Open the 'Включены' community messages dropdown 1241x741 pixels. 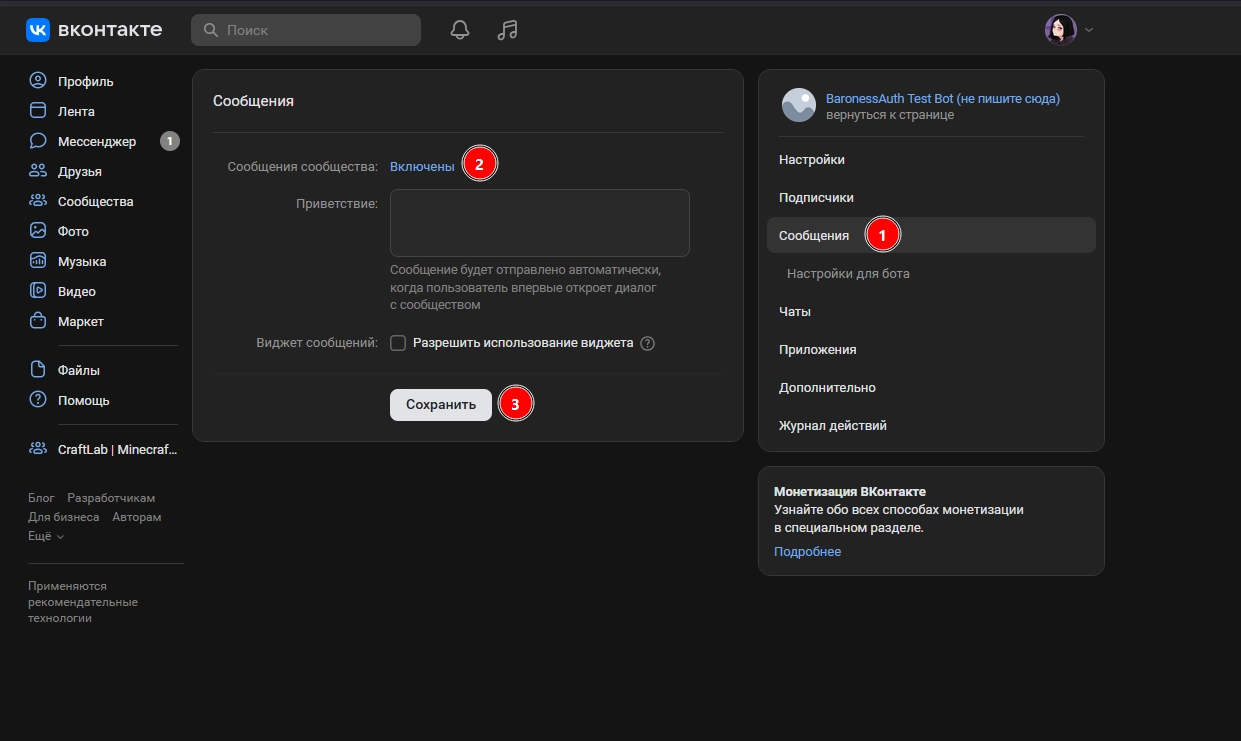[422, 167]
